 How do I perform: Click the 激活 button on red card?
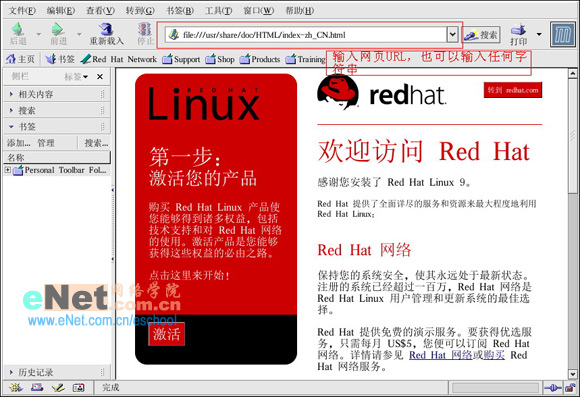click(166, 334)
